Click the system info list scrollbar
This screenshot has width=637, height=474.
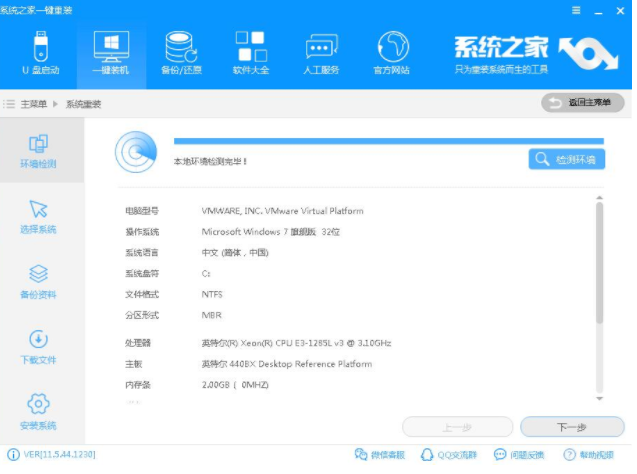click(x=599, y=262)
